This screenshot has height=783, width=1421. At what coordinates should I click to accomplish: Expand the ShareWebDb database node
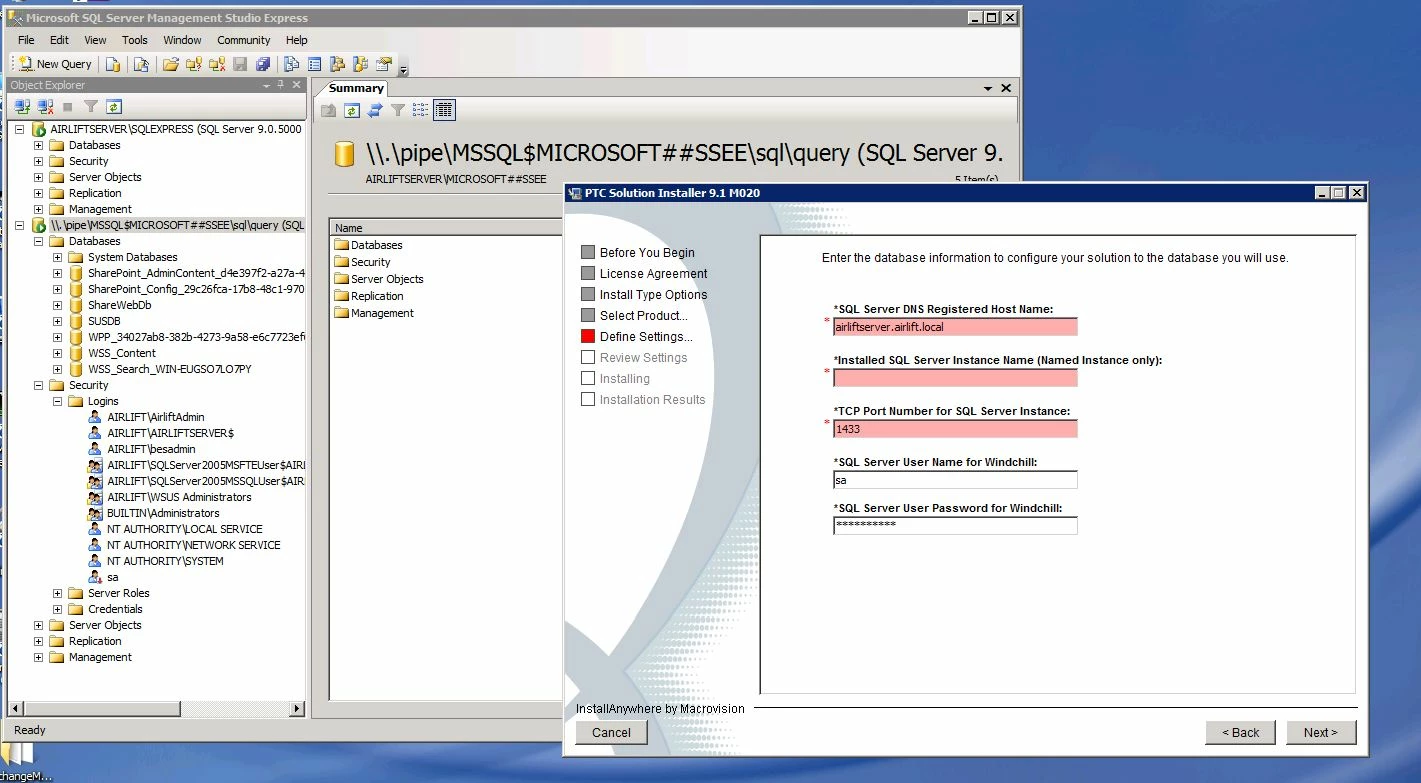[58, 305]
